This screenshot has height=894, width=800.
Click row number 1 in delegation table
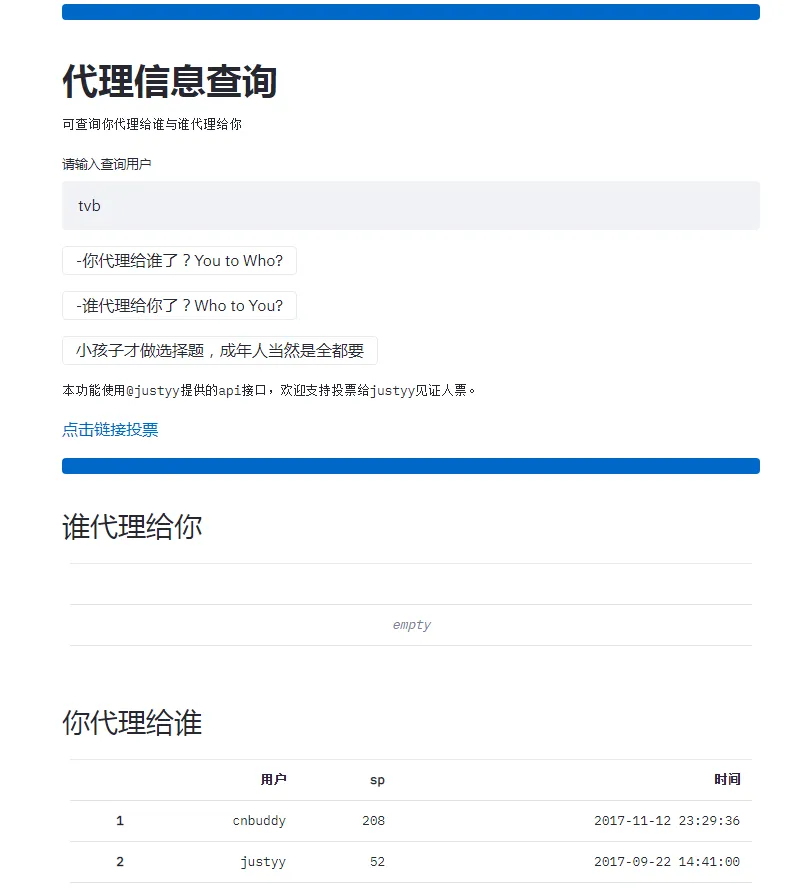120,821
